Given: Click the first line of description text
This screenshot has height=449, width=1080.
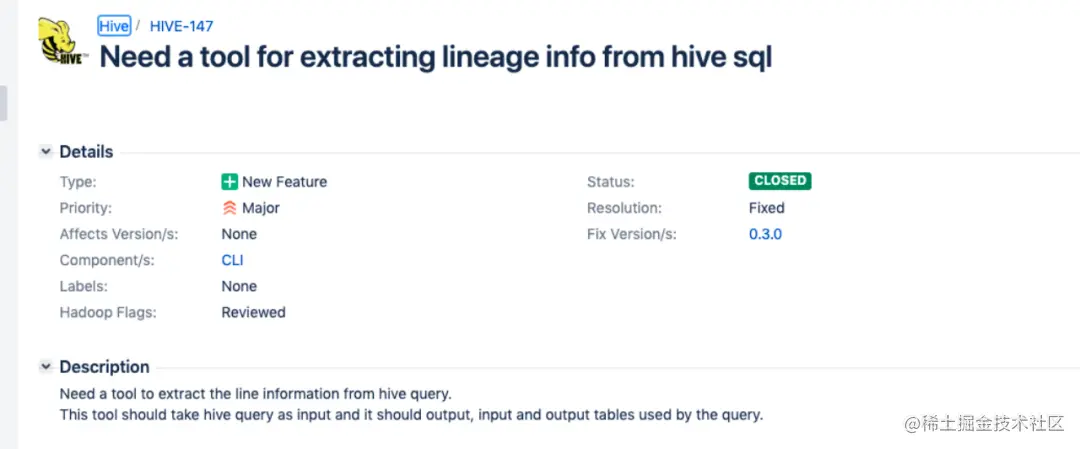Looking at the screenshot, I should [x=255, y=394].
